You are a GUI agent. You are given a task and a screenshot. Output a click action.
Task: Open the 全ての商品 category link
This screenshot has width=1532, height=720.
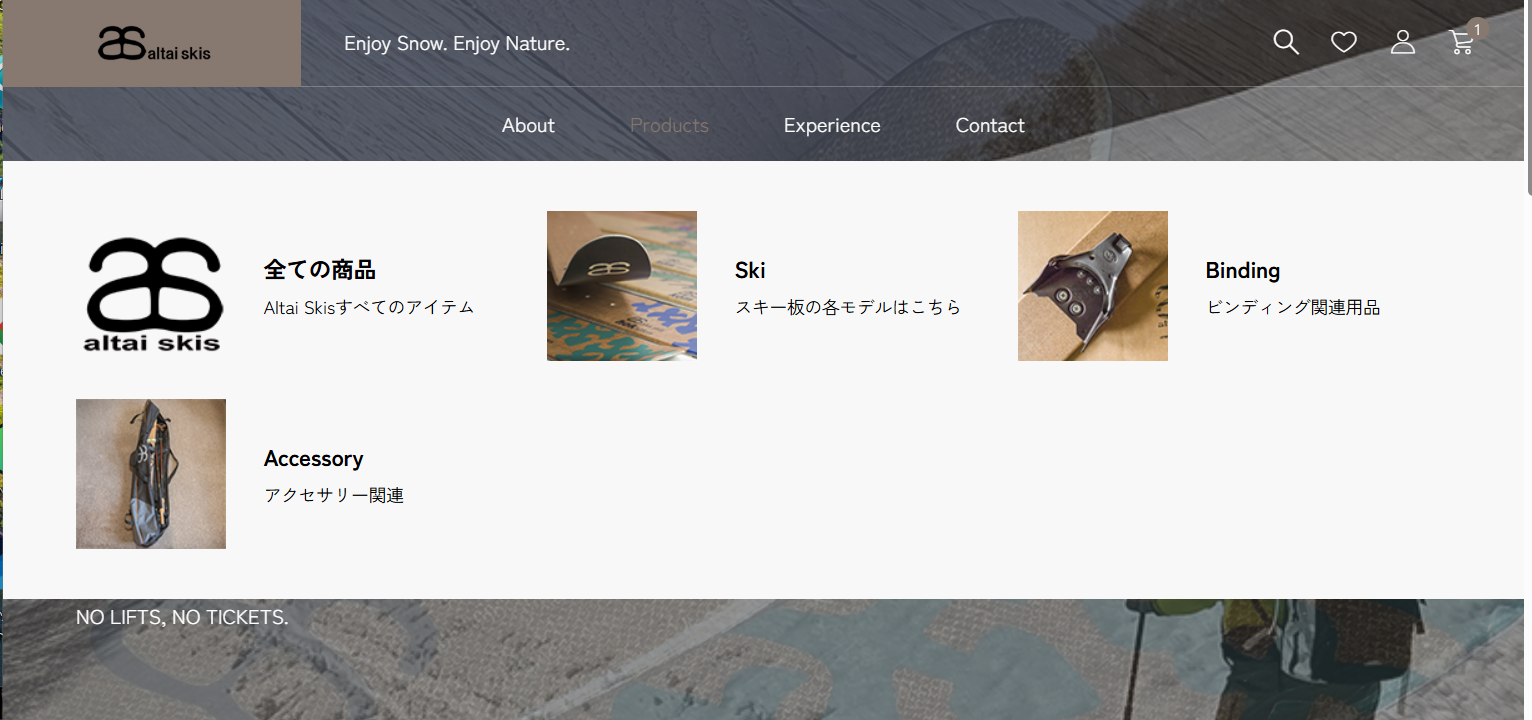[320, 270]
